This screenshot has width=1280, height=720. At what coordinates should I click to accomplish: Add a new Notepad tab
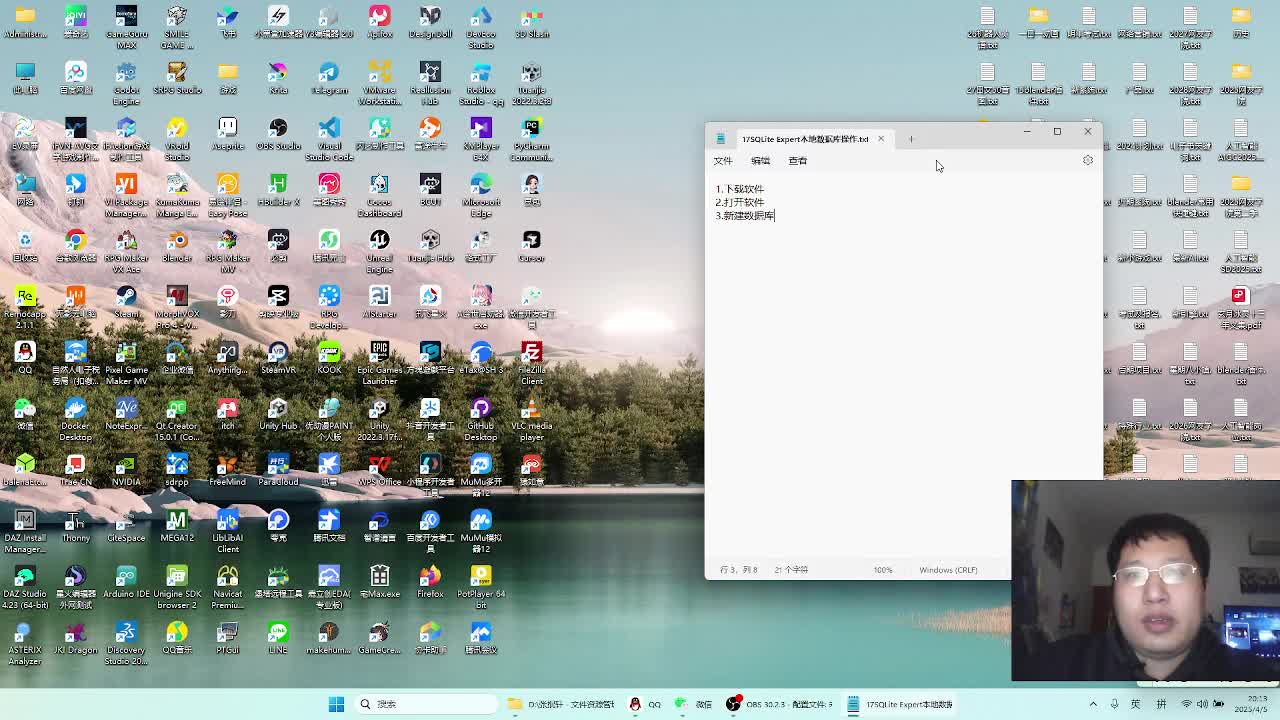(911, 139)
